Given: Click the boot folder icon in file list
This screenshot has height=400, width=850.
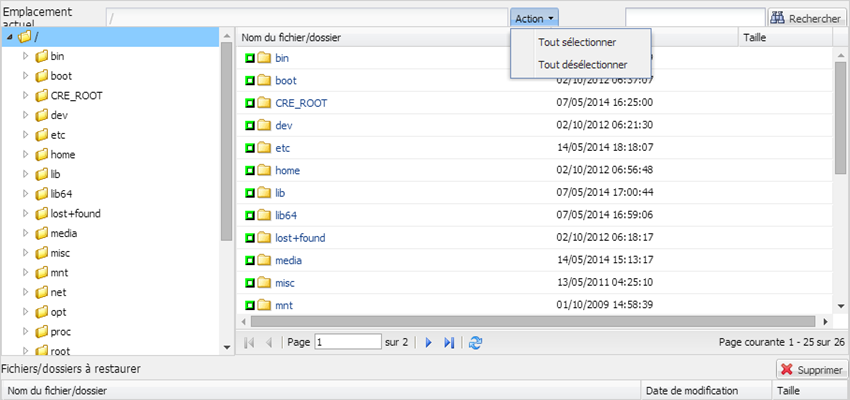Looking at the screenshot, I should tap(264, 80).
